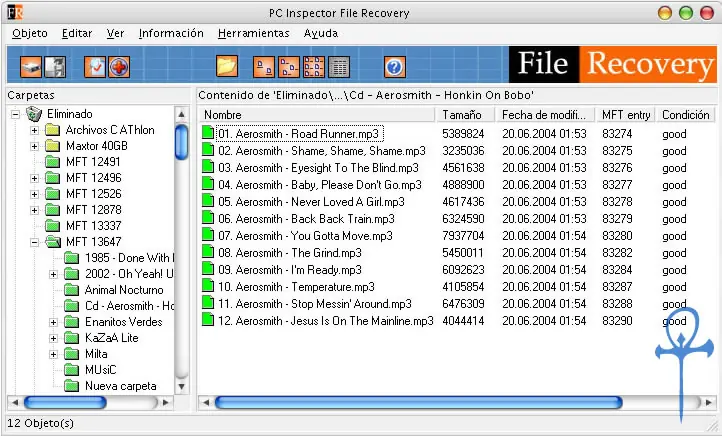Expand the MFT 12878 node
Screen dimensions: 722x436
(x=35, y=210)
